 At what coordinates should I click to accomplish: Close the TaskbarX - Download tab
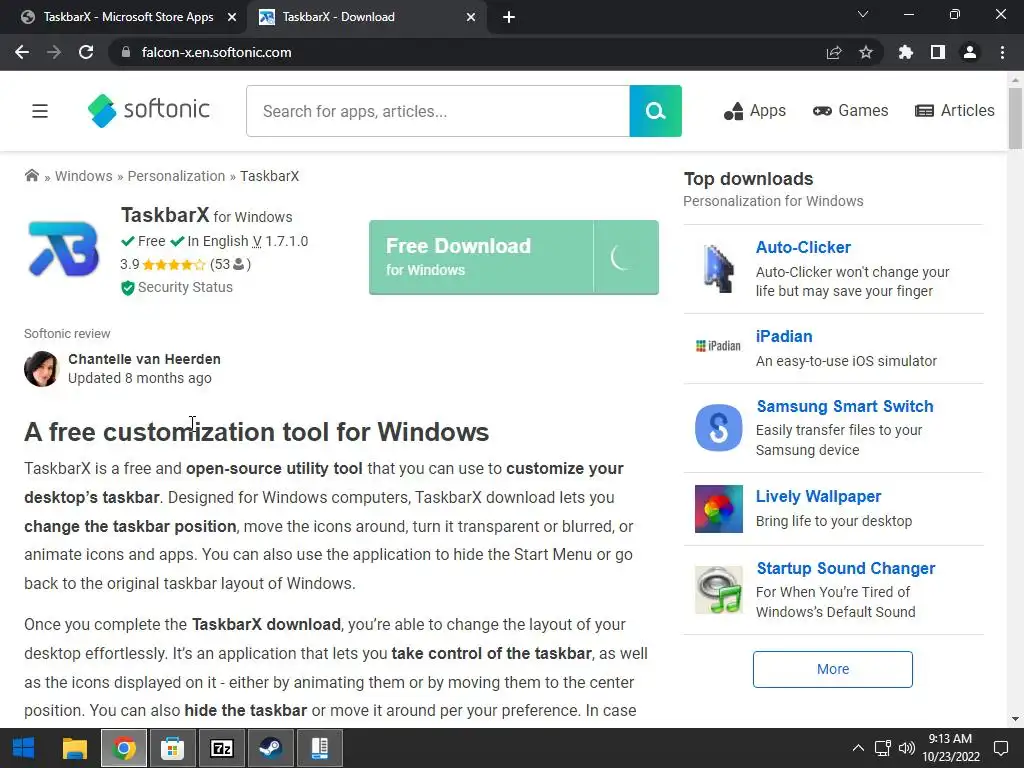click(x=471, y=17)
